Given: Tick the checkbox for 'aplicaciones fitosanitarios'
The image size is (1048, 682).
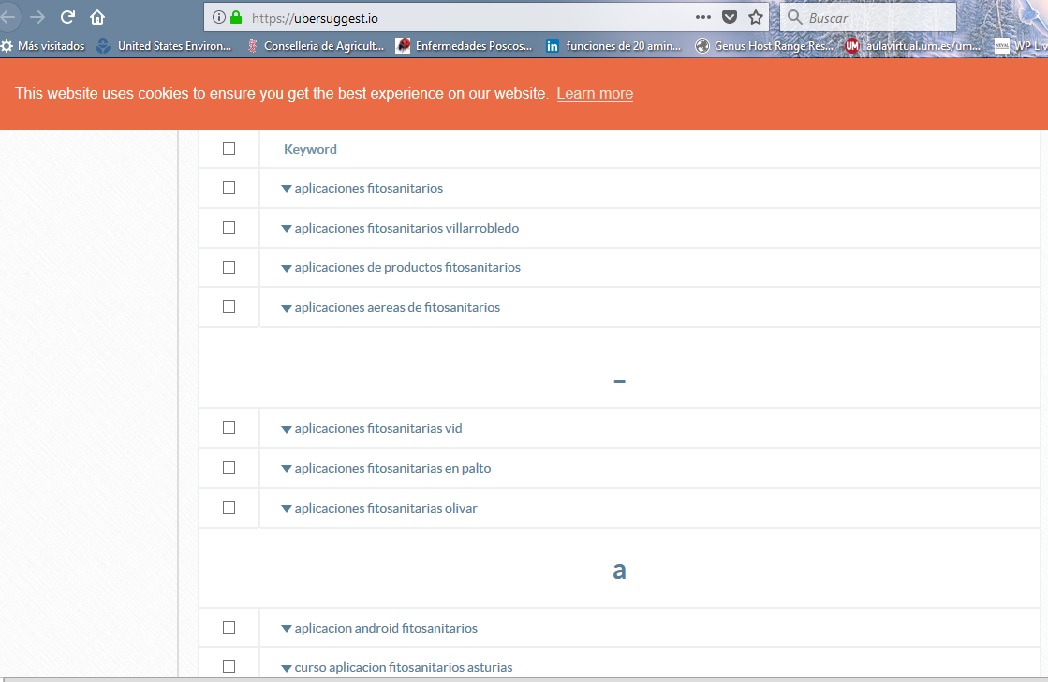Looking at the screenshot, I should tap(229, 188).
